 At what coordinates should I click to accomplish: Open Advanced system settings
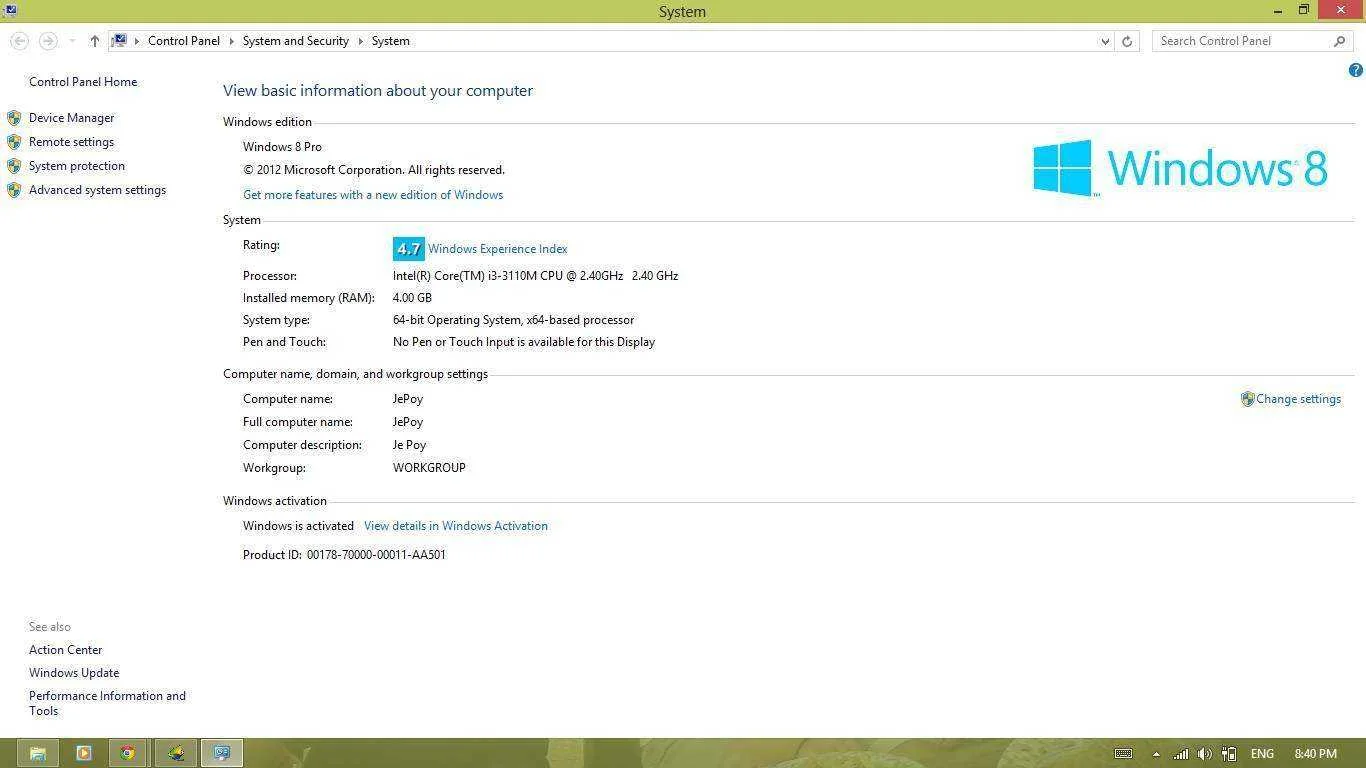[97, 190]
